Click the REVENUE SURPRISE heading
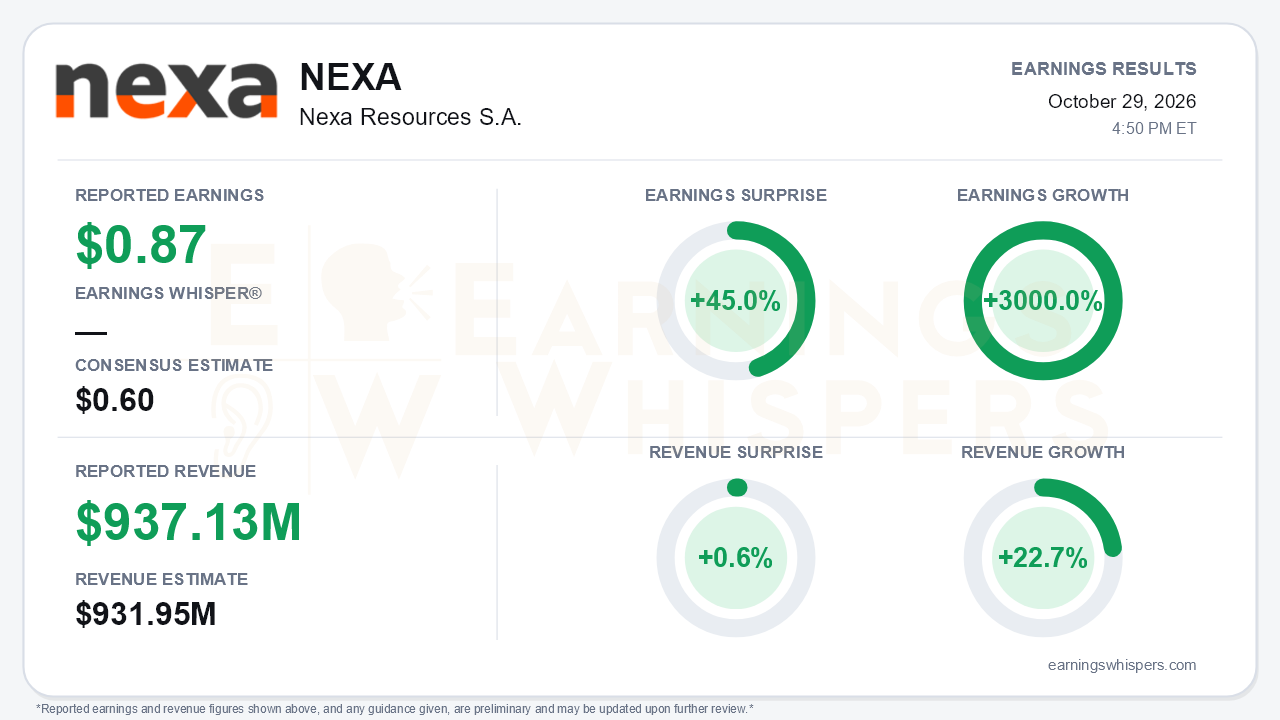1280x720 pixels. coord(736,452)
